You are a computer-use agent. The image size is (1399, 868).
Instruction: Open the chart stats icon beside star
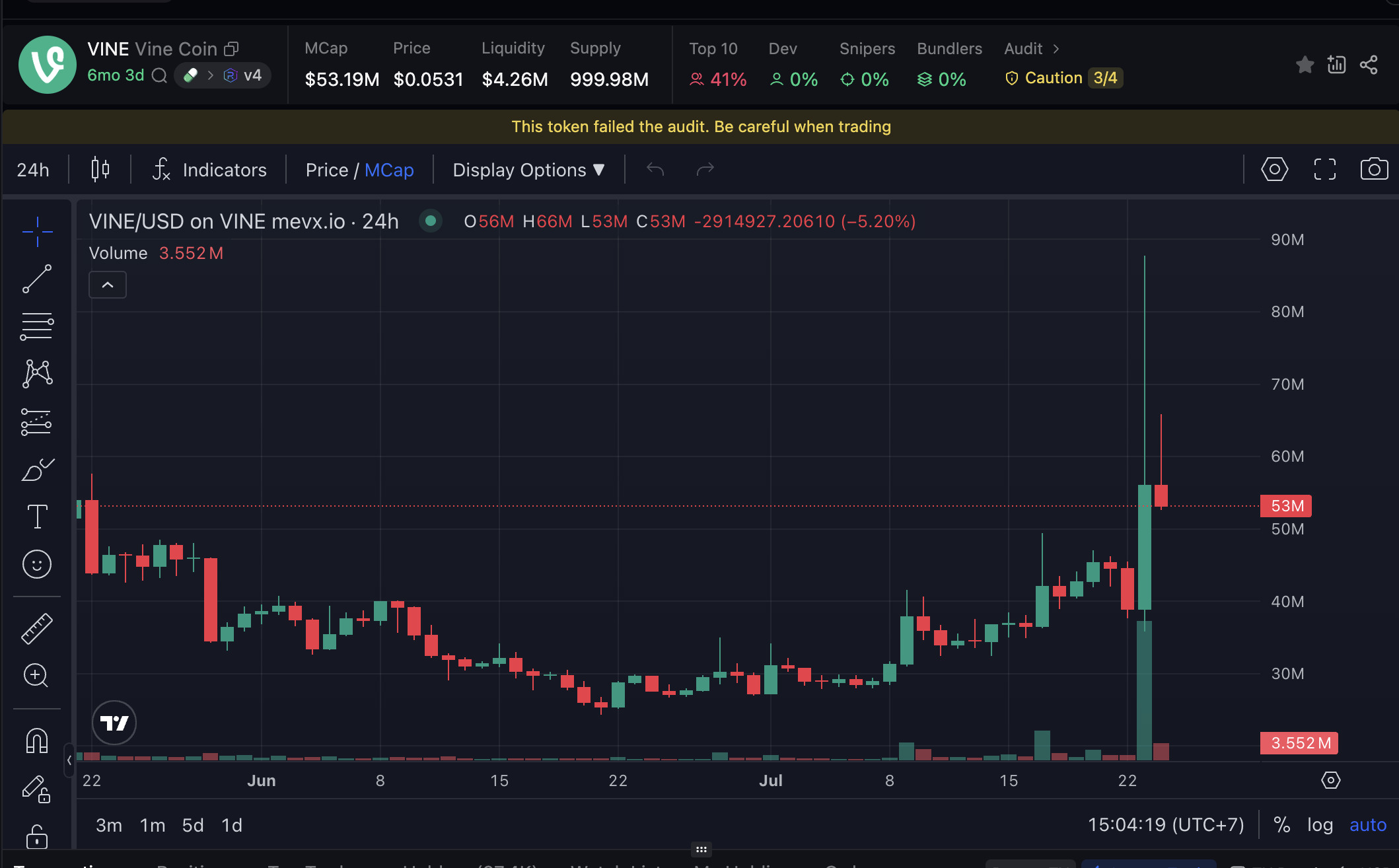[1336, 65]
